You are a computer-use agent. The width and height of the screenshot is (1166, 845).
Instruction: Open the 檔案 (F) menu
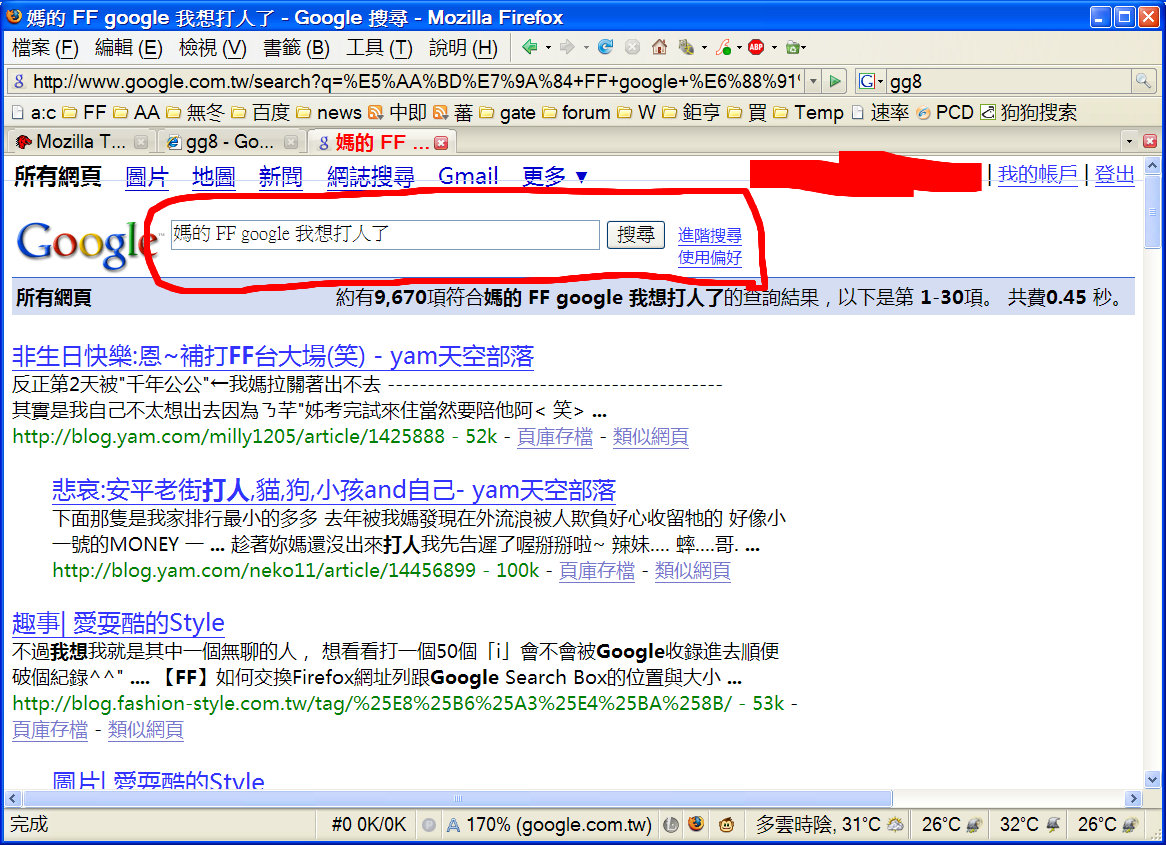tap(45, 48)
